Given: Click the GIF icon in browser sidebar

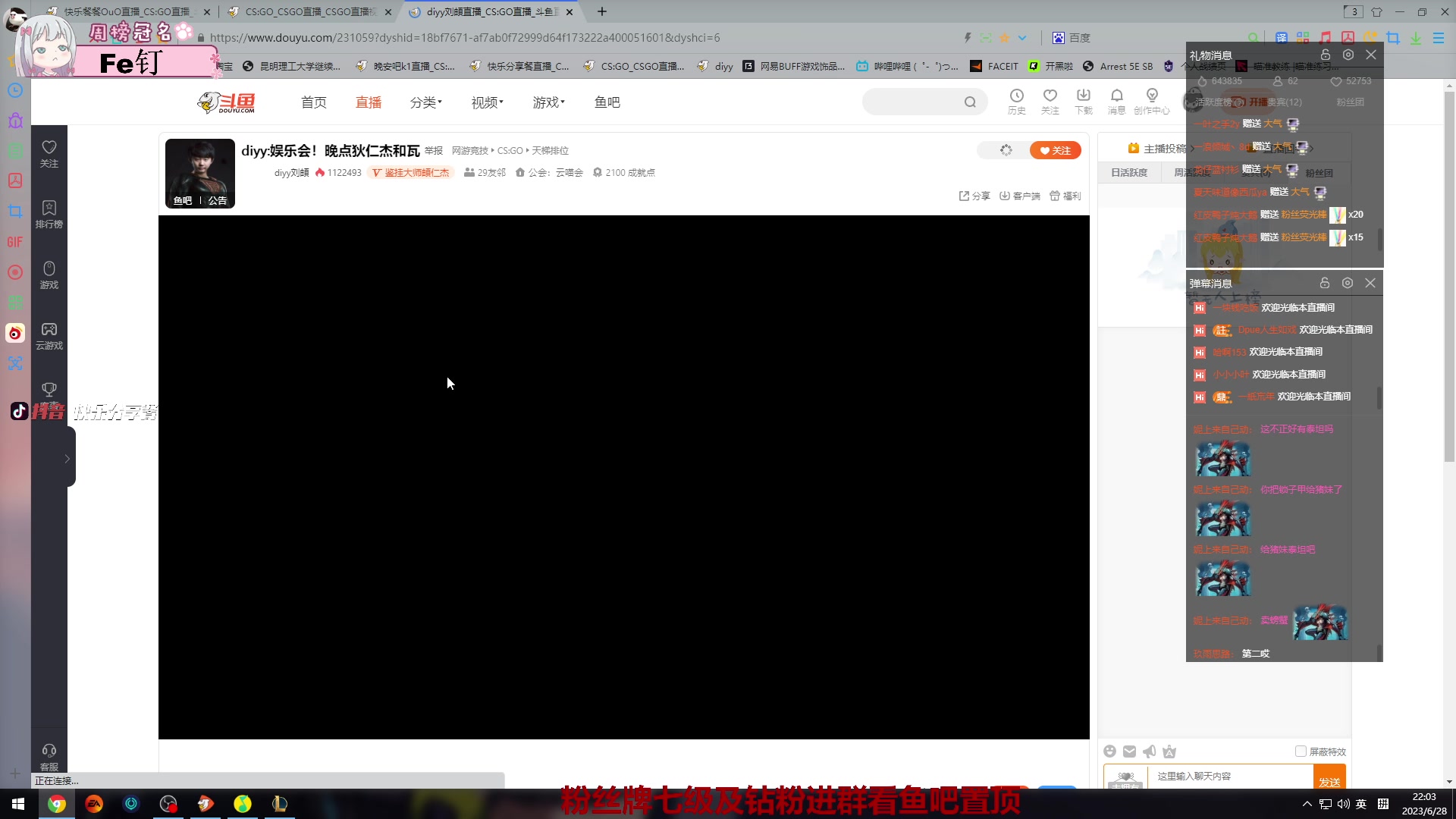Looking at the screenshot, I should pos(15,242).
